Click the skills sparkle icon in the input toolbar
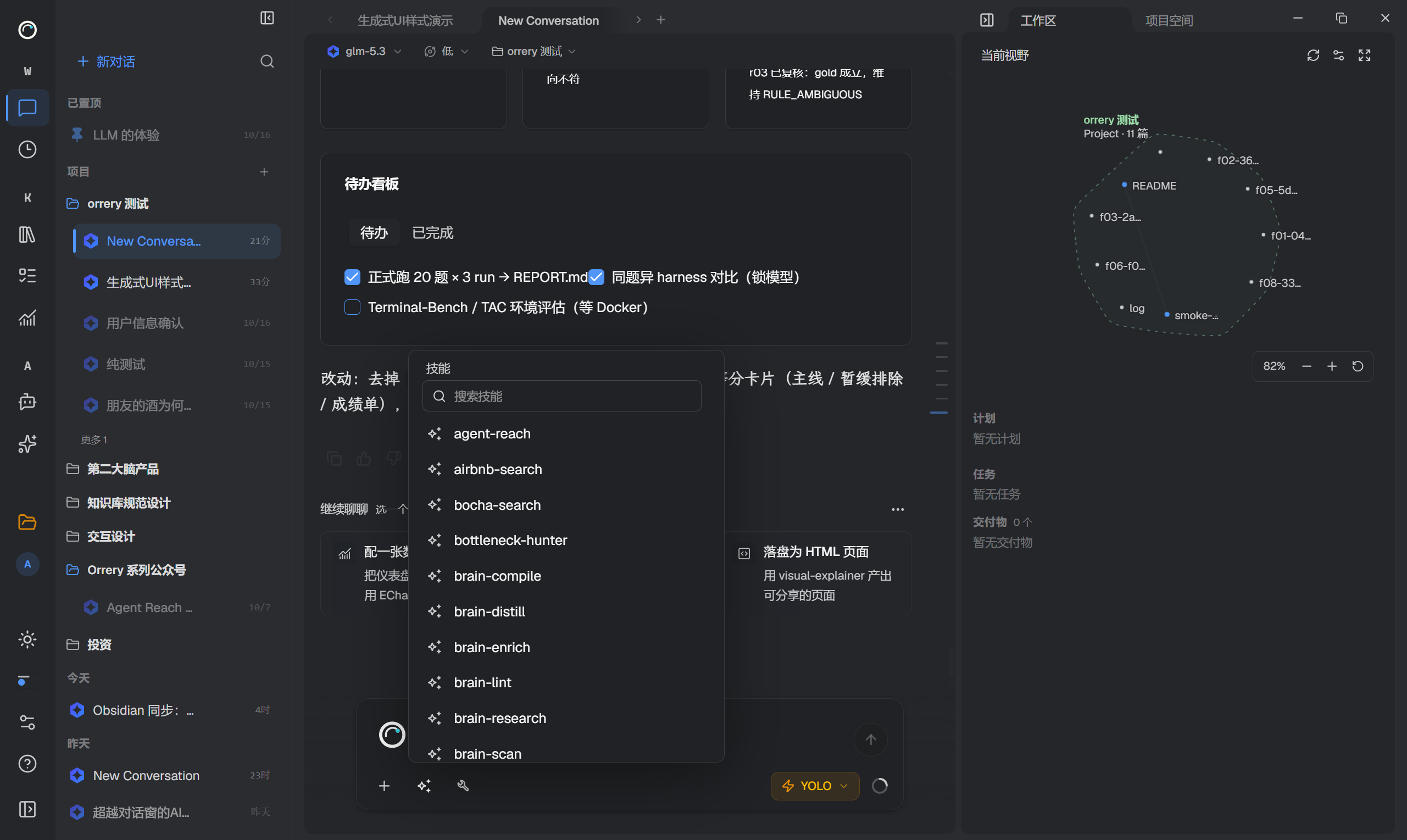Image resolution: width=1407 pixels, height=840 pixels. (x=424, y=786)
